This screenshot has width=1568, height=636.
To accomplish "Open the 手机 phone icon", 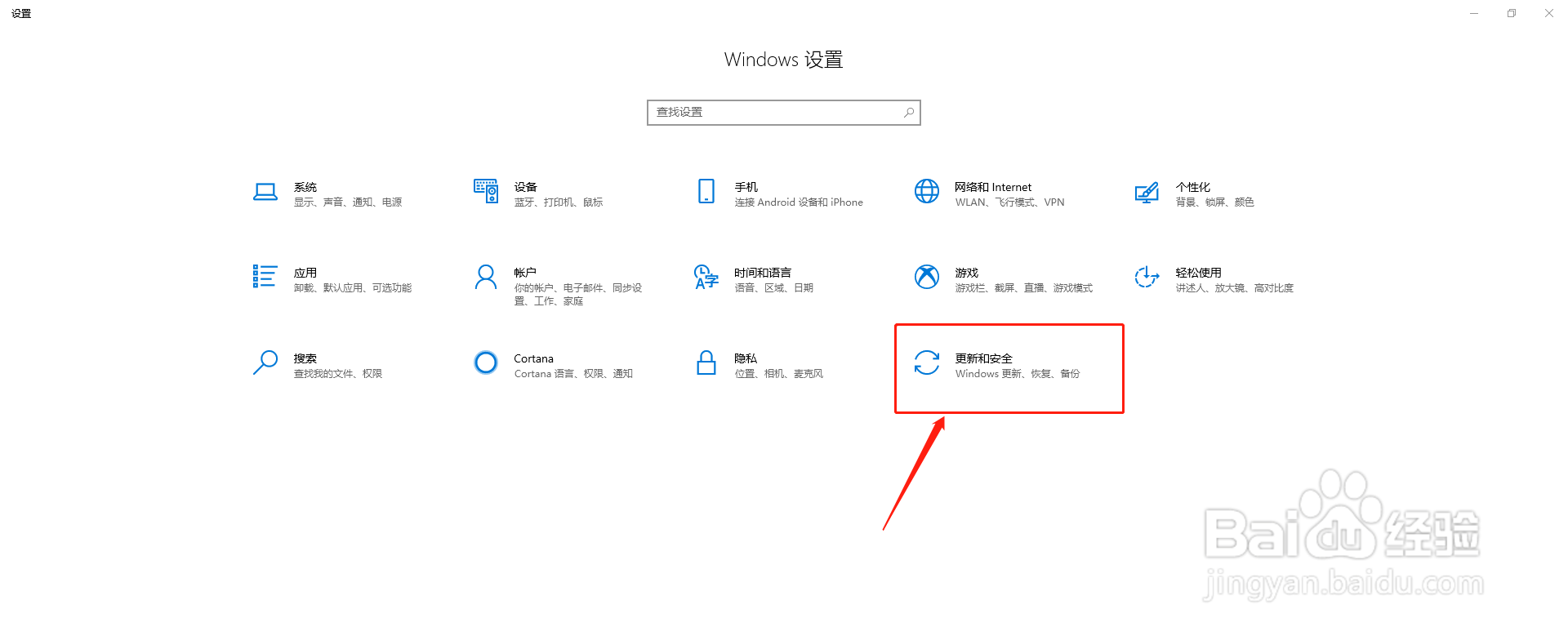I will (706, 191).
